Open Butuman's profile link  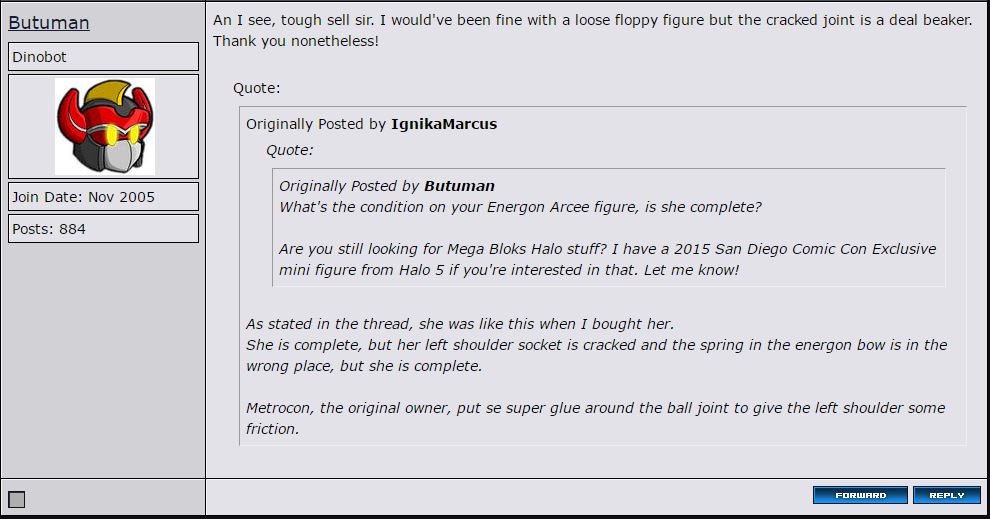click(x=49, y=23)
